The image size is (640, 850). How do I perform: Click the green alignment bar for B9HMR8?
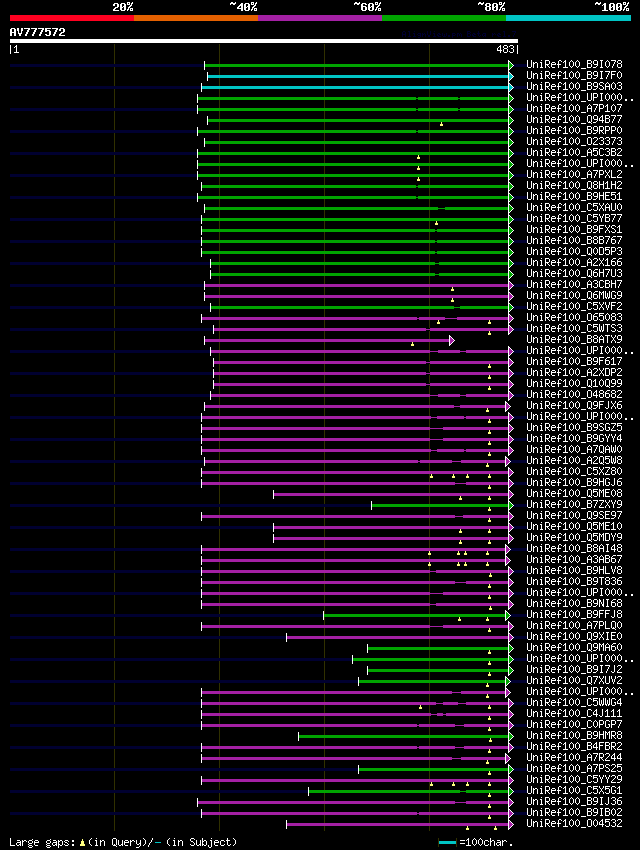[404, 737]
